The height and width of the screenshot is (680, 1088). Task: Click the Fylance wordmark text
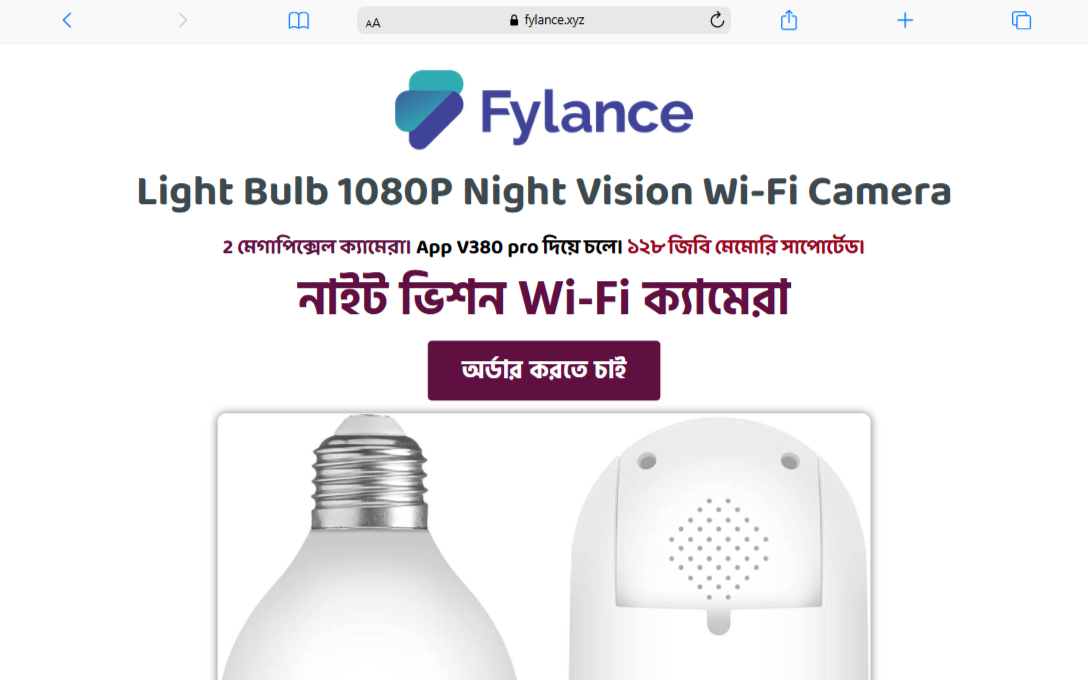point(586,114)
